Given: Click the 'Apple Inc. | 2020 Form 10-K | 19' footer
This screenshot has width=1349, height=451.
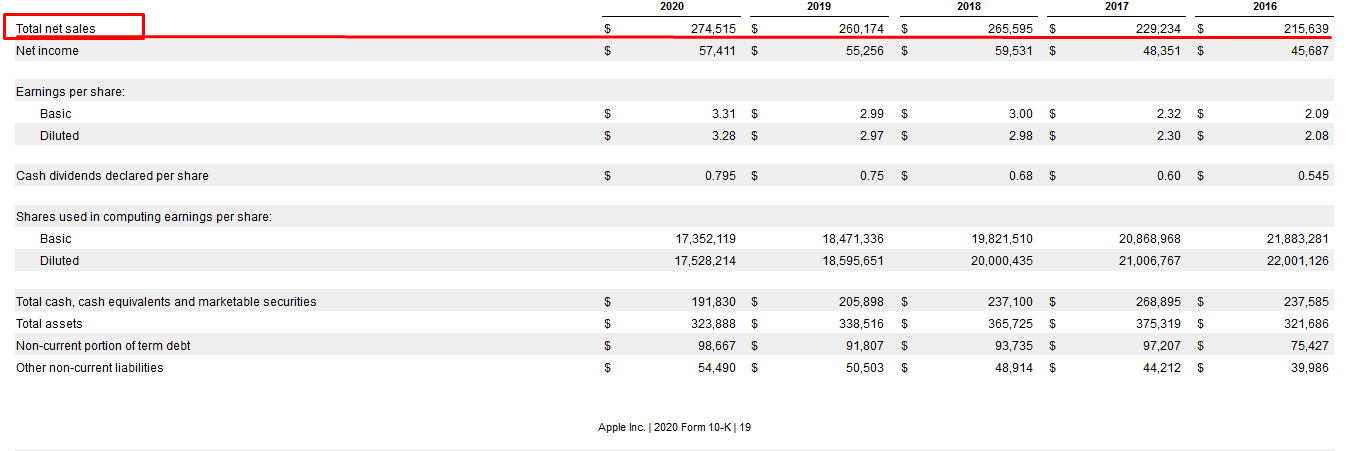Looking at the screenshot, I should pos(675,427).
